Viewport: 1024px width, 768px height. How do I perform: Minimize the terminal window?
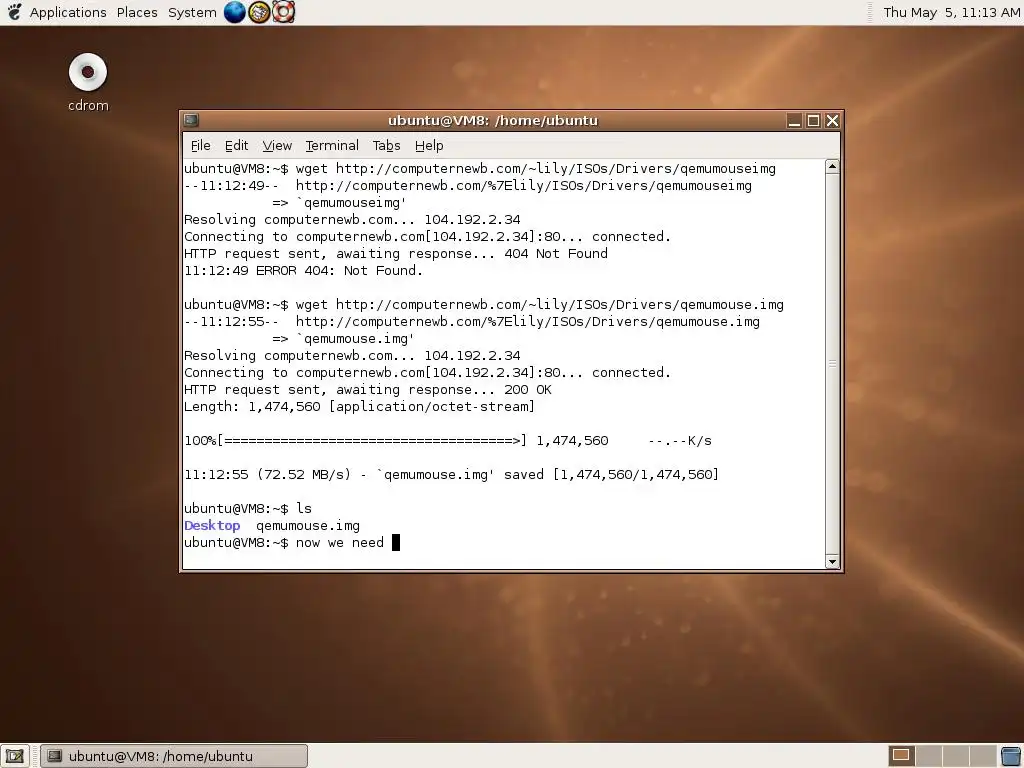pyautogui.click(x=794, y=121)
